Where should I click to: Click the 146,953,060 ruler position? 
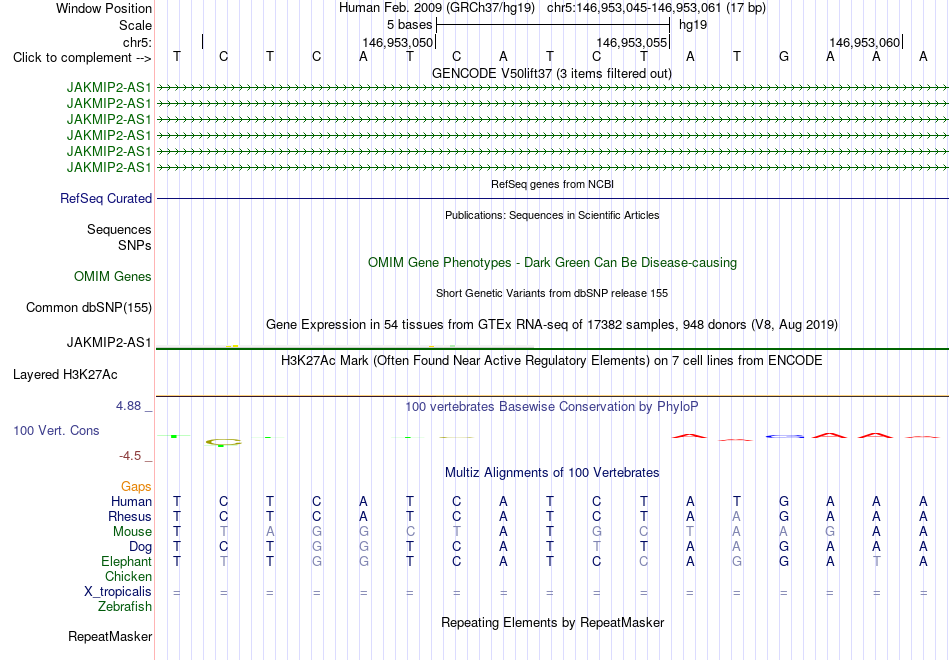click(x=865, y=43)
